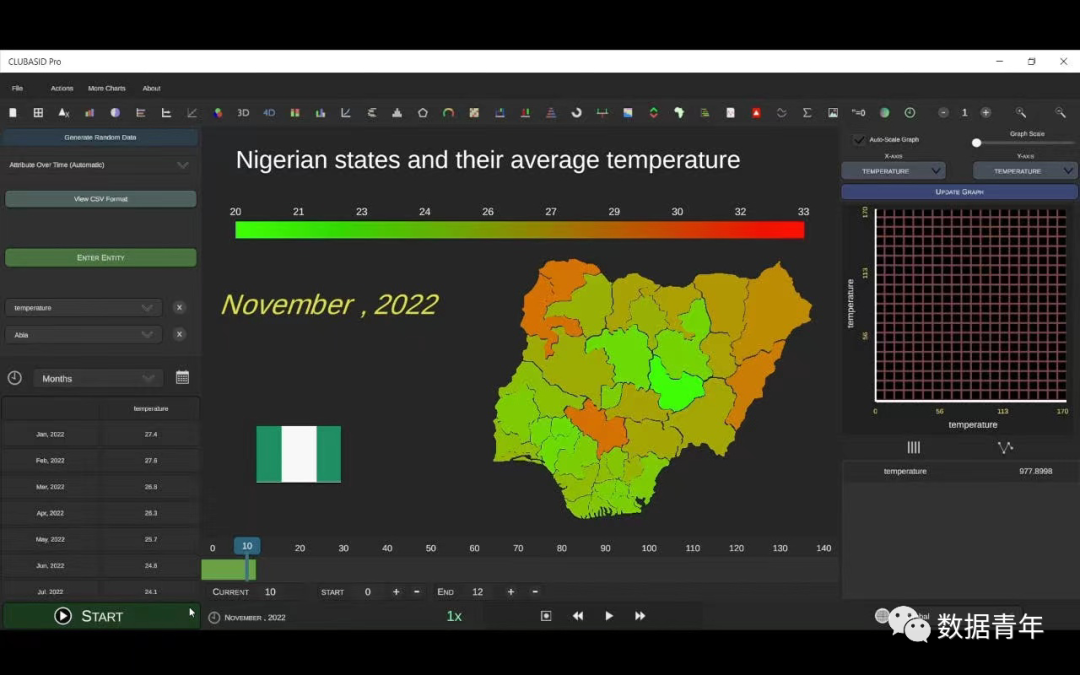Open the More Charts menu
This screenshot has width=1080, height=675.
(x=107, y=88)
